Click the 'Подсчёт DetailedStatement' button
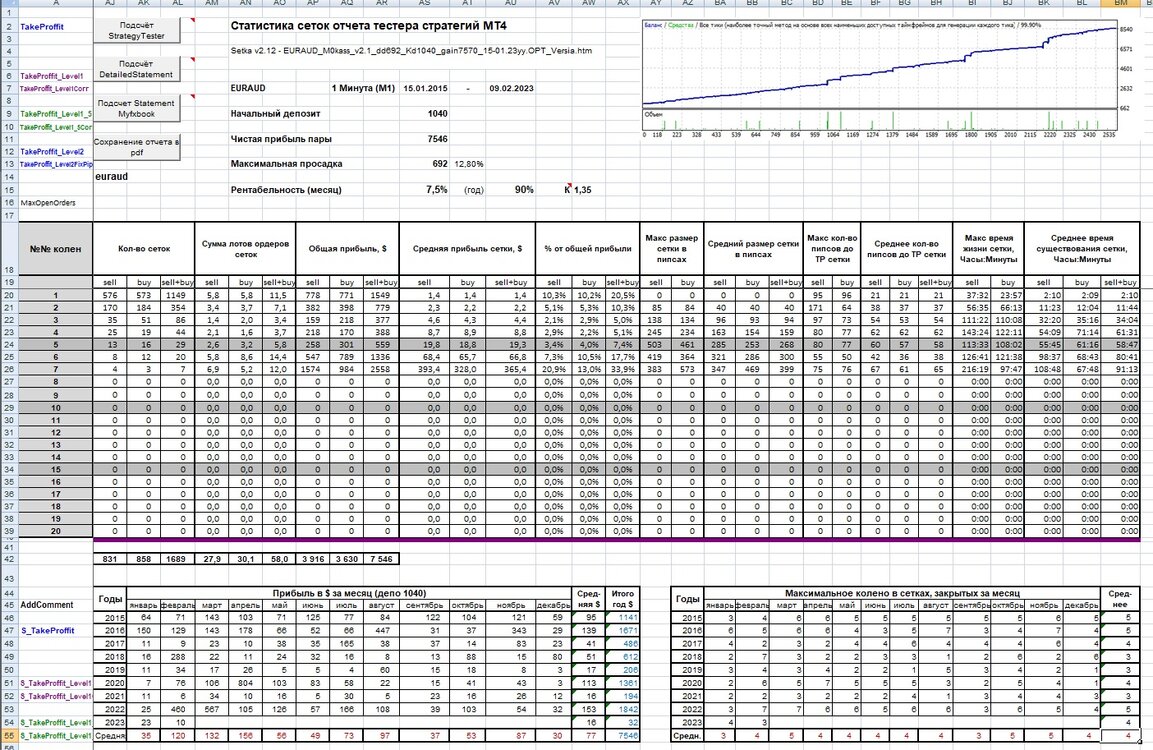This screenshot has width=1153, height=750. (x=137, y=69)
